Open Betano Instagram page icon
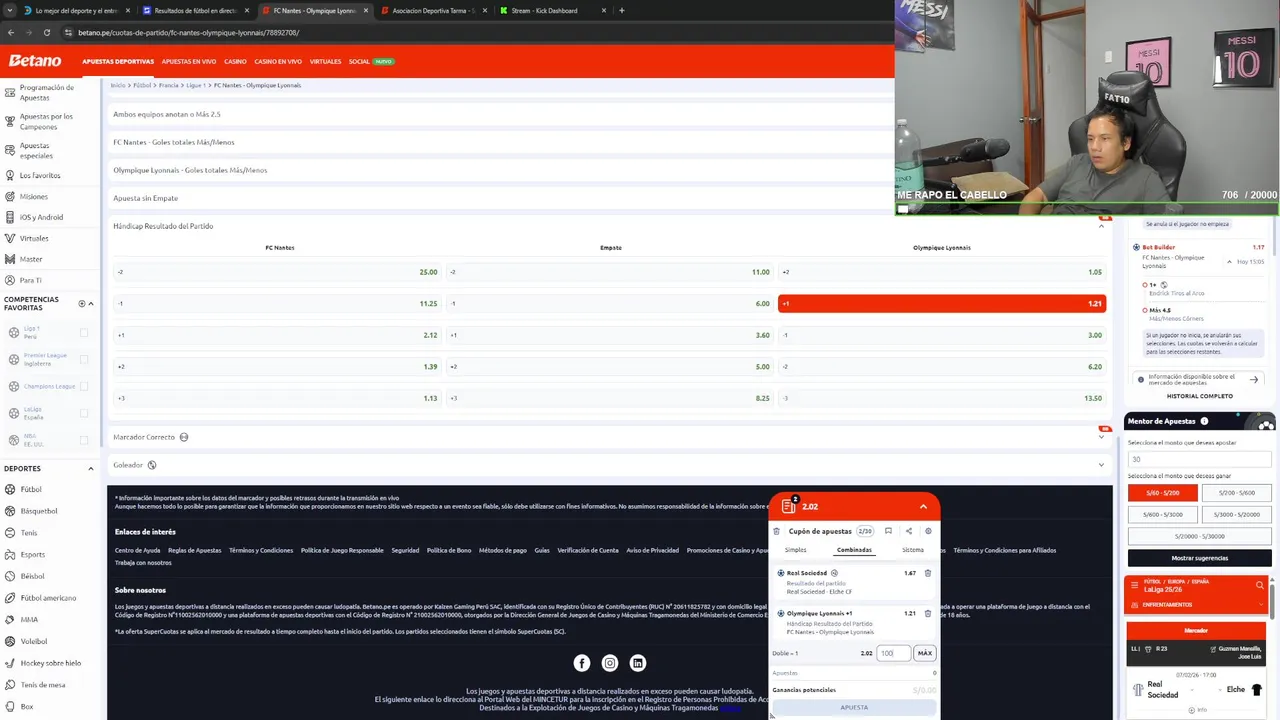Viewport: 1280px width, 720px height. (610, 663)
